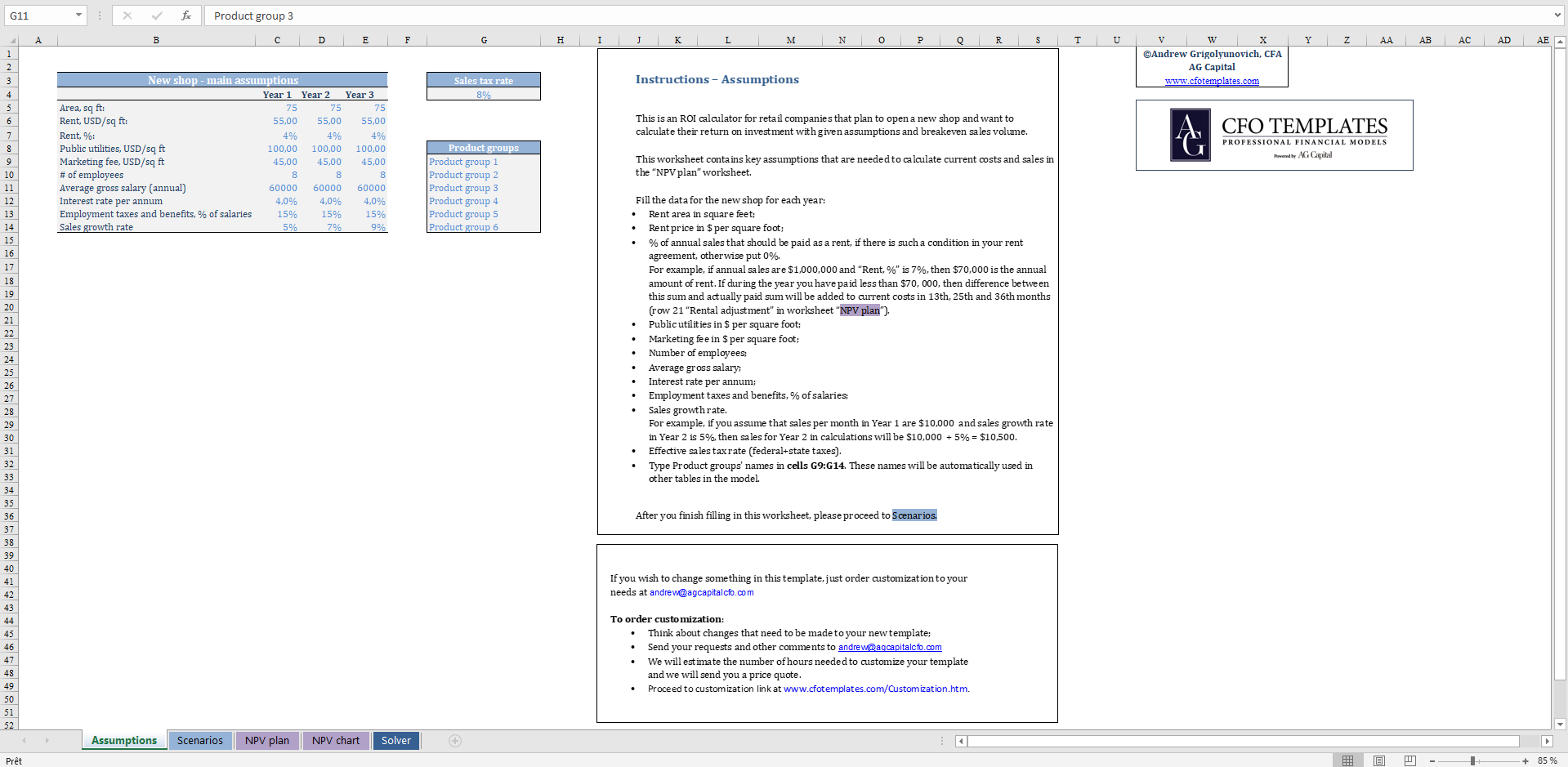Select the Year 2 average salary 60000
The image size is (1568, 767).
coord(321,188)
